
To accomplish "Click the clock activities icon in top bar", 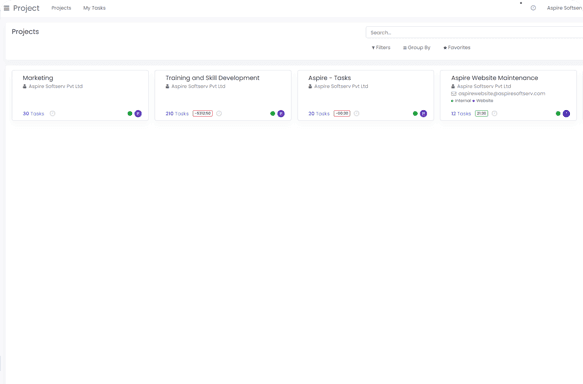I will [533, 8].
